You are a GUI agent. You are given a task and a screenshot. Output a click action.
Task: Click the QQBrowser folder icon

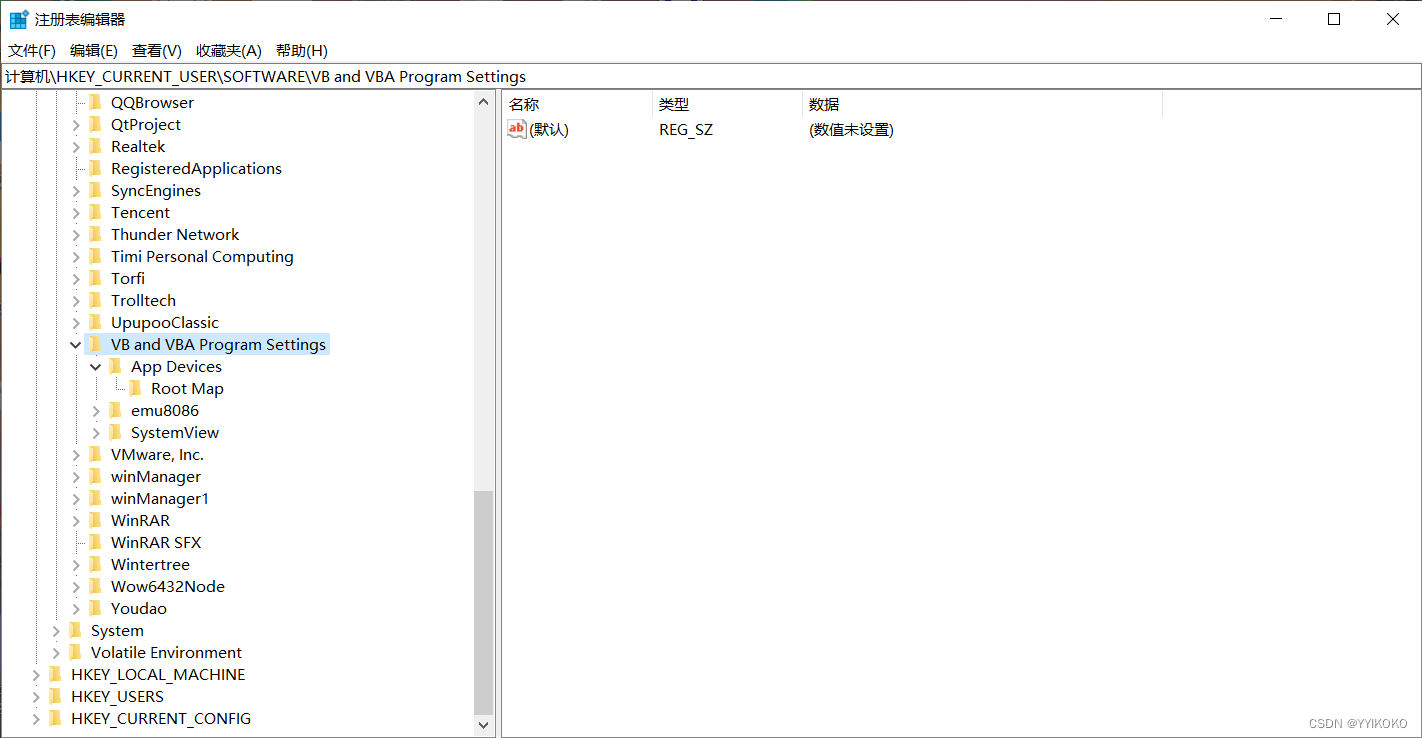(x=96, y=102)
